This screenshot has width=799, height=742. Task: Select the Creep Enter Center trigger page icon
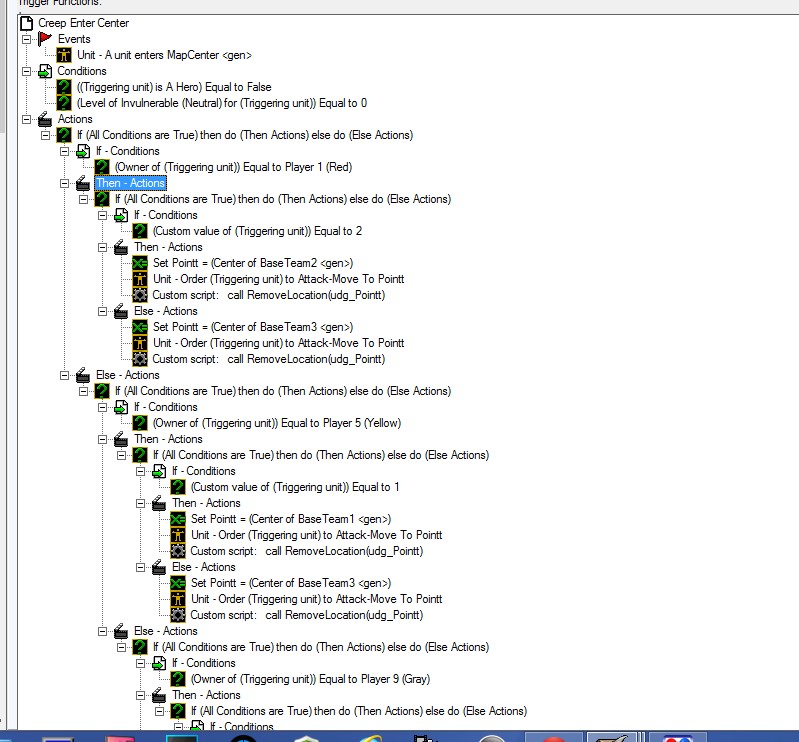pyautogui.click(x=26, y=23)
